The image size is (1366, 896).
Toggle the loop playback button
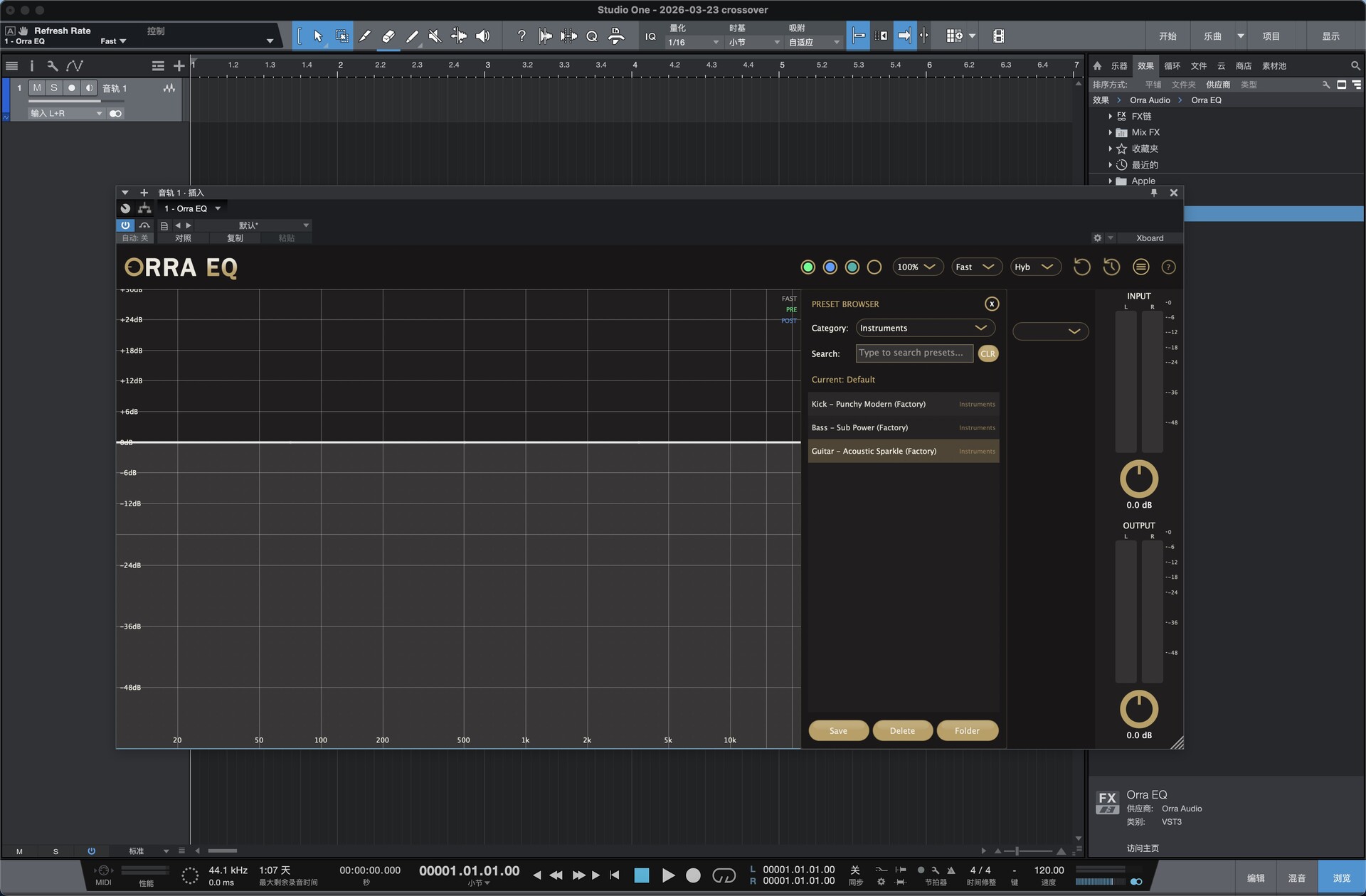pyautogui.click(x=724, y=875)
